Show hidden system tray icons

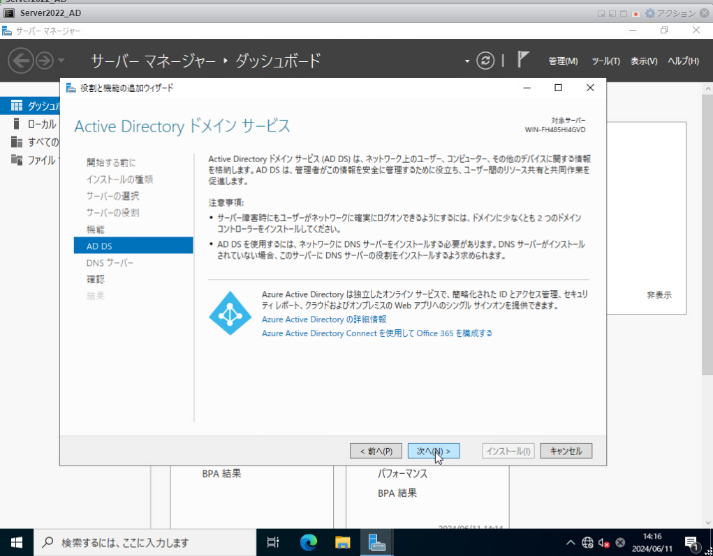point(570,542)
